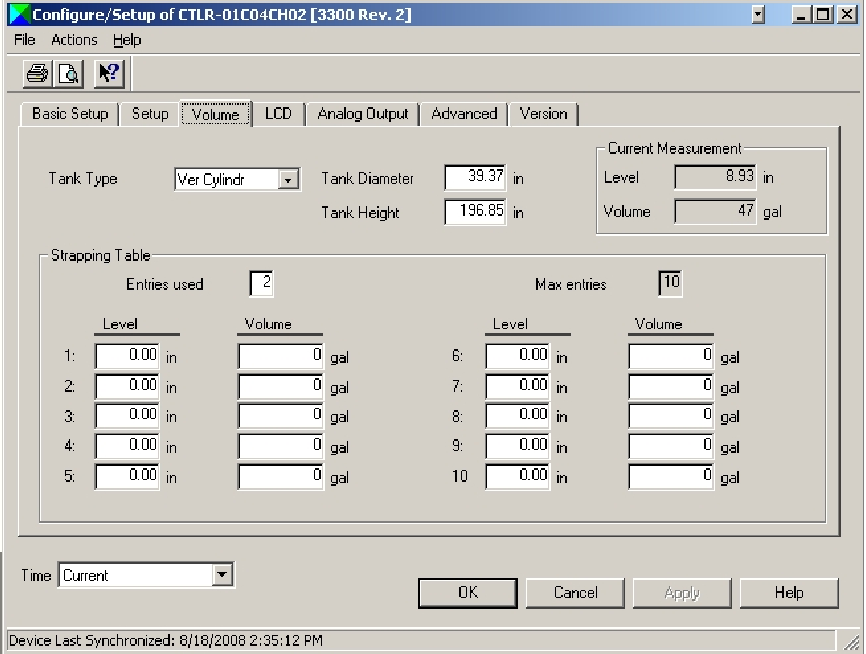Click the Tank Diameter input field

coord(476,178)
